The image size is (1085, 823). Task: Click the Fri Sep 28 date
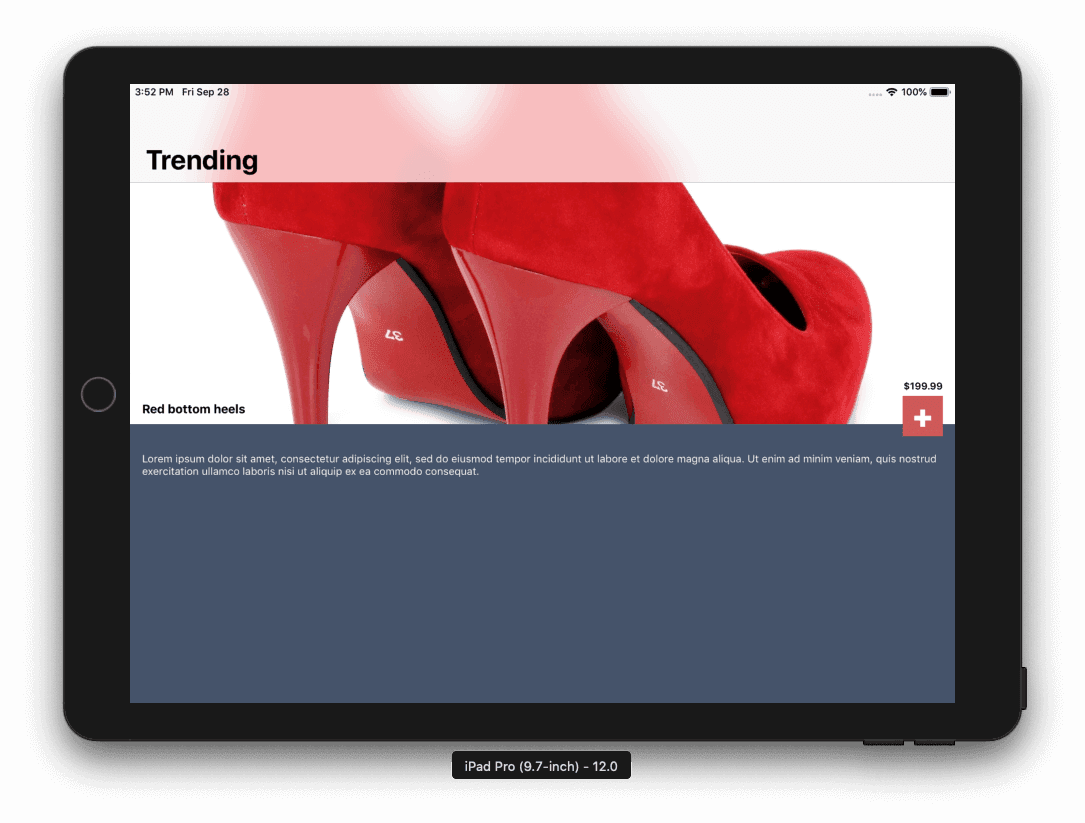(205, 92)
